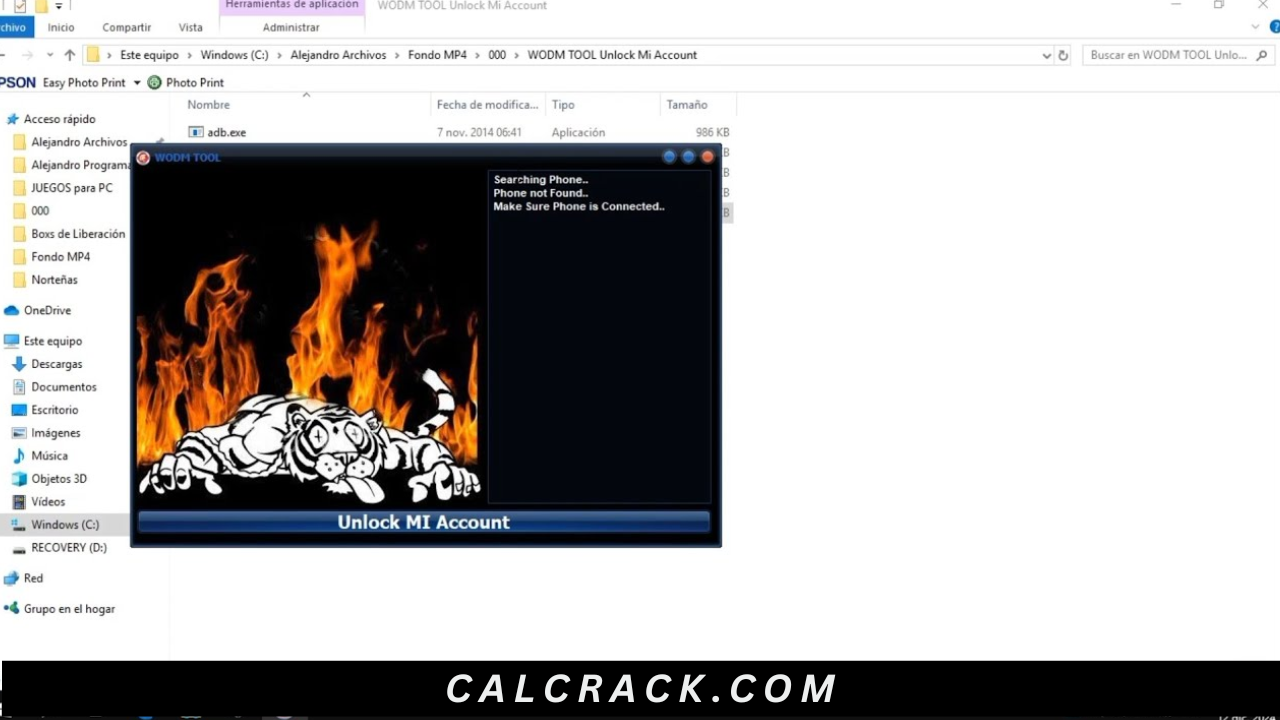The width and height of the screenshot is (1280, 720).
Task: Select Windows (C:) drive icon
Action: tap(19, 525)
